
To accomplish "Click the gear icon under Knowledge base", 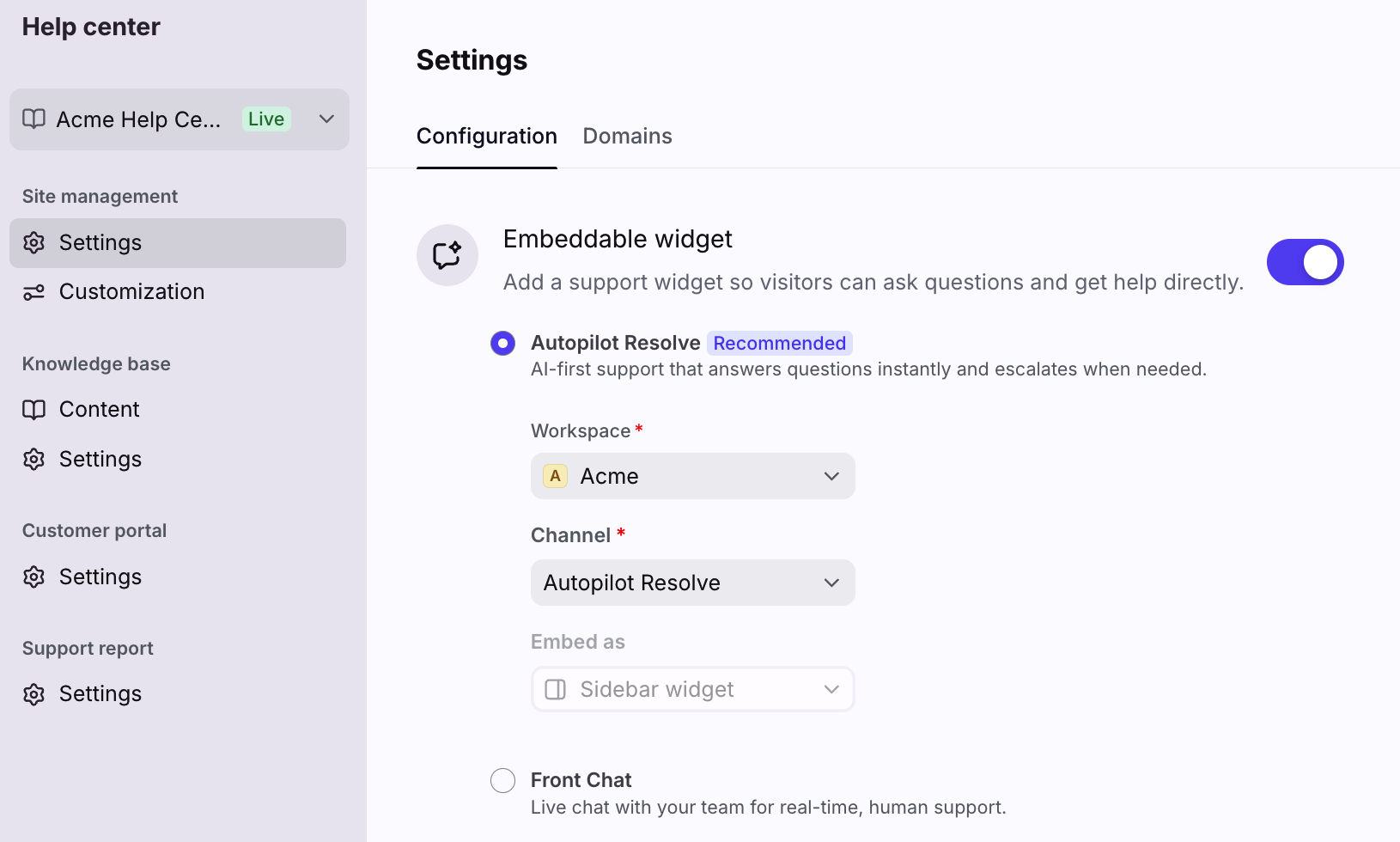I will coord(33,460).
